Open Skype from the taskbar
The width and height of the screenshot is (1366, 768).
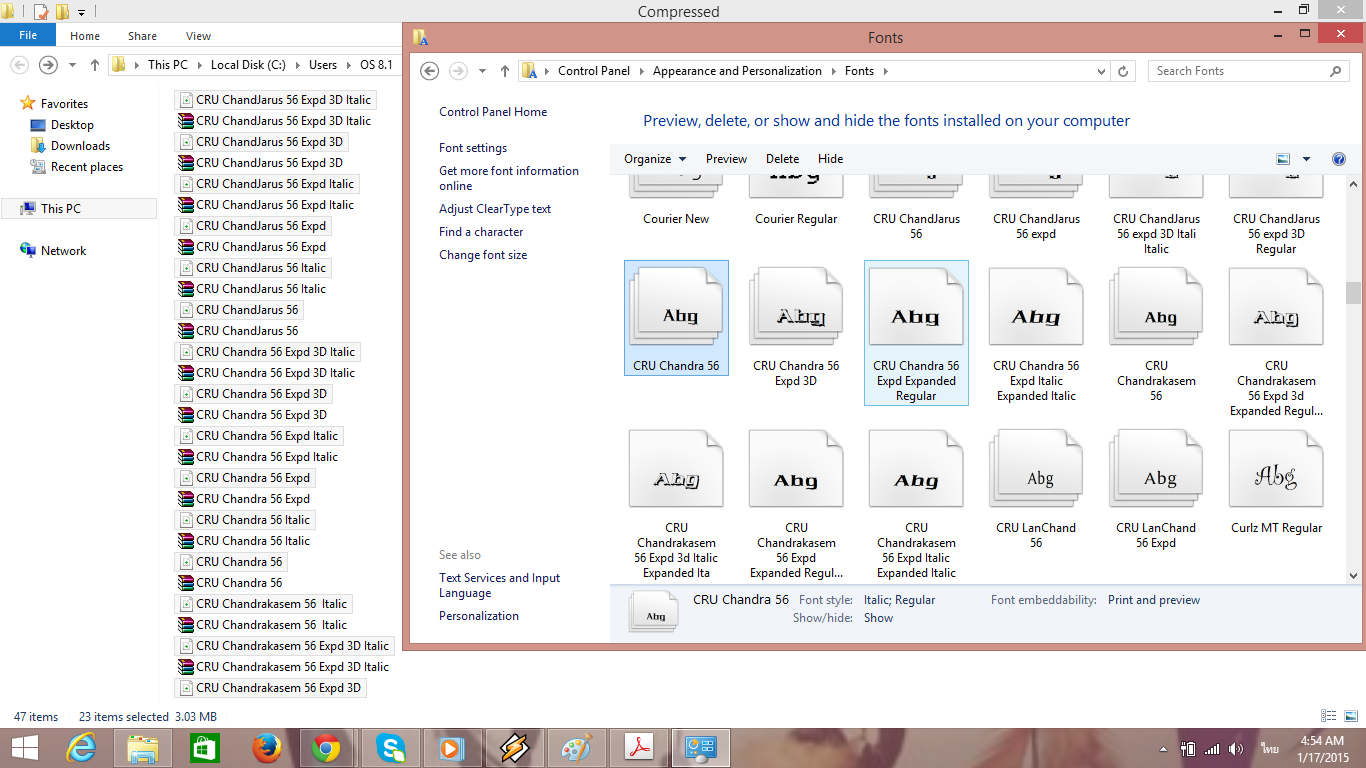click(391, 747)
